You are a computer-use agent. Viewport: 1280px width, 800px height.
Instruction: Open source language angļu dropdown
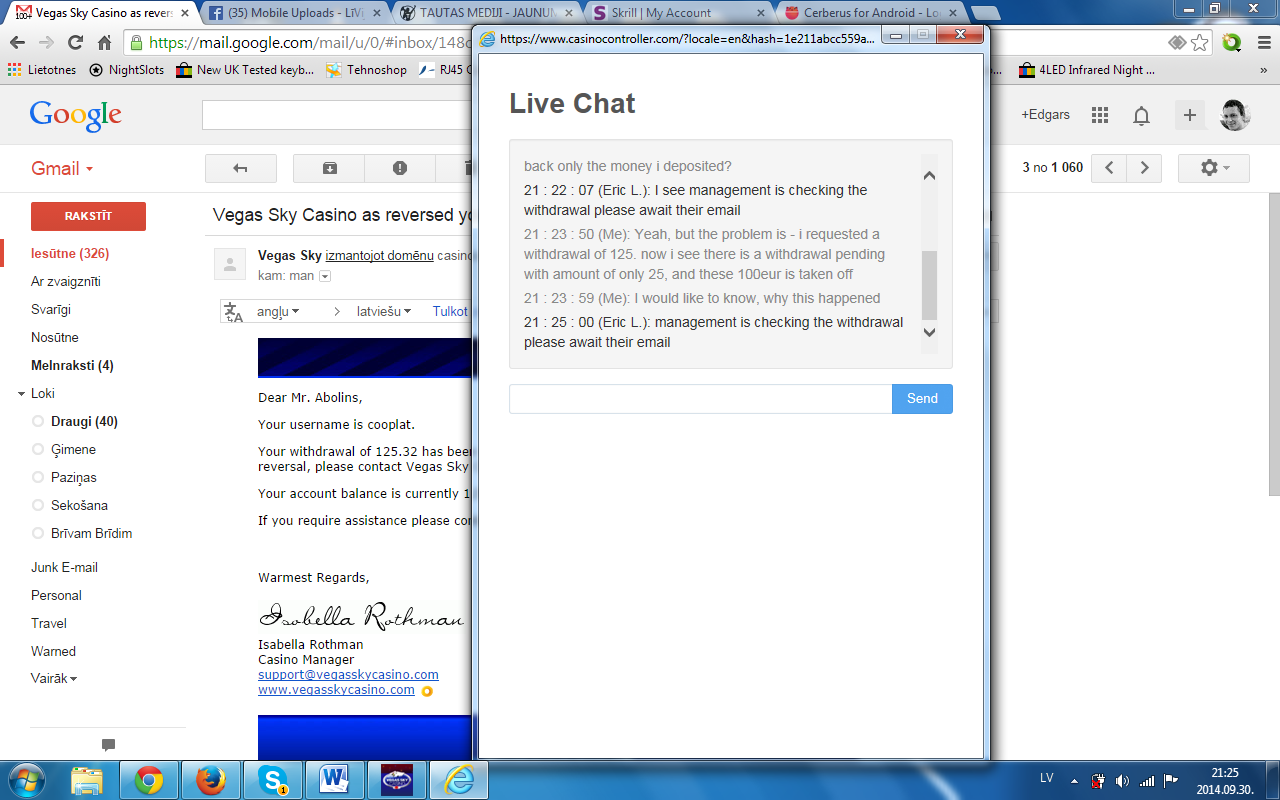[278, 312]
